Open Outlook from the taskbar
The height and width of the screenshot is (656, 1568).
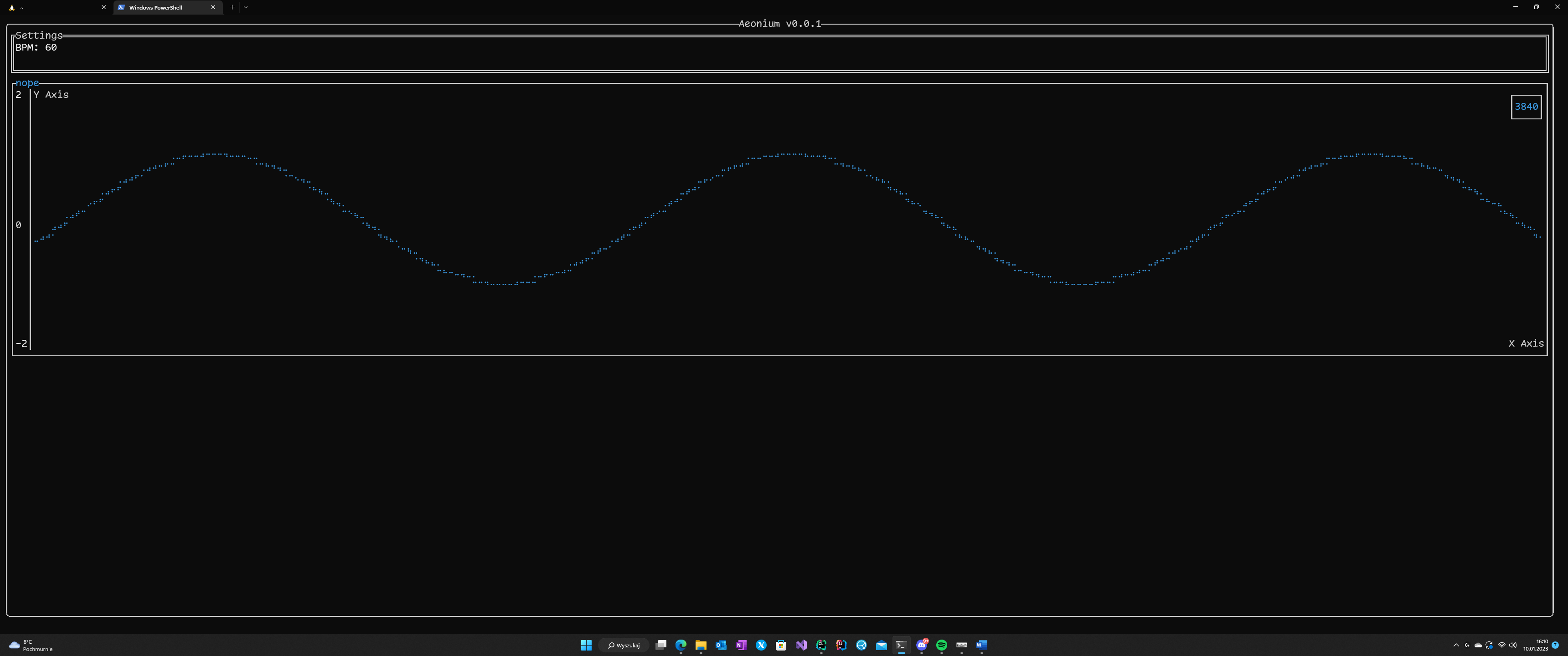coord(721,645)
